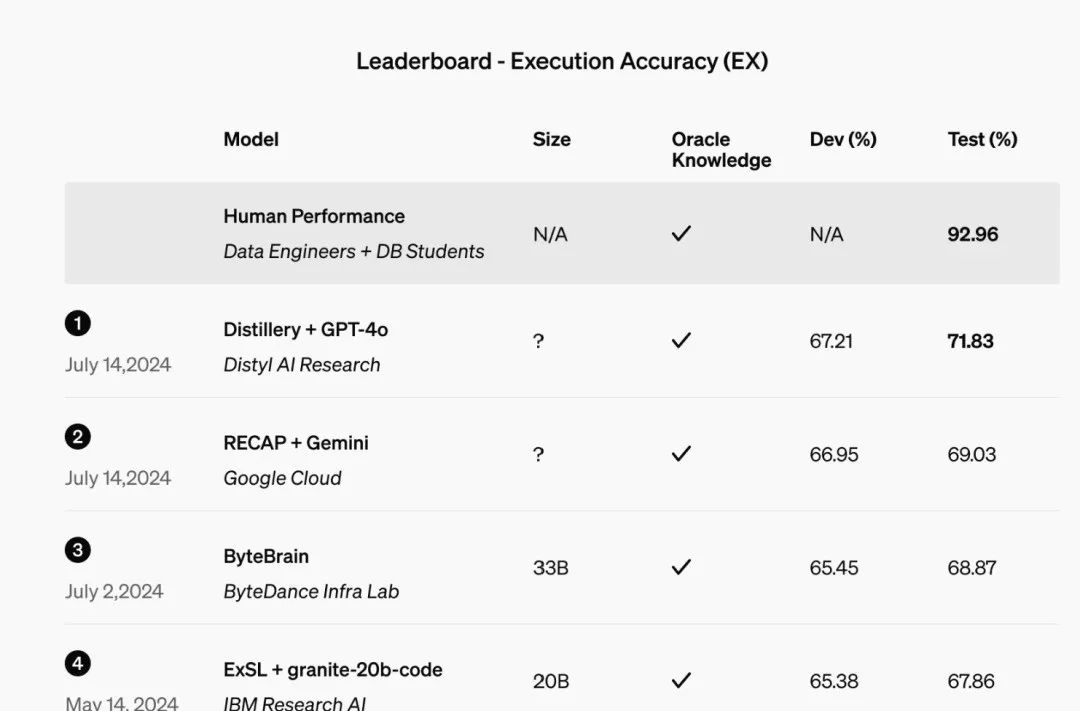This screenshot has width=1080, height=711.
Task: Open the Distillery + GPT-4o model entry
Action: (x=306, y=329)
